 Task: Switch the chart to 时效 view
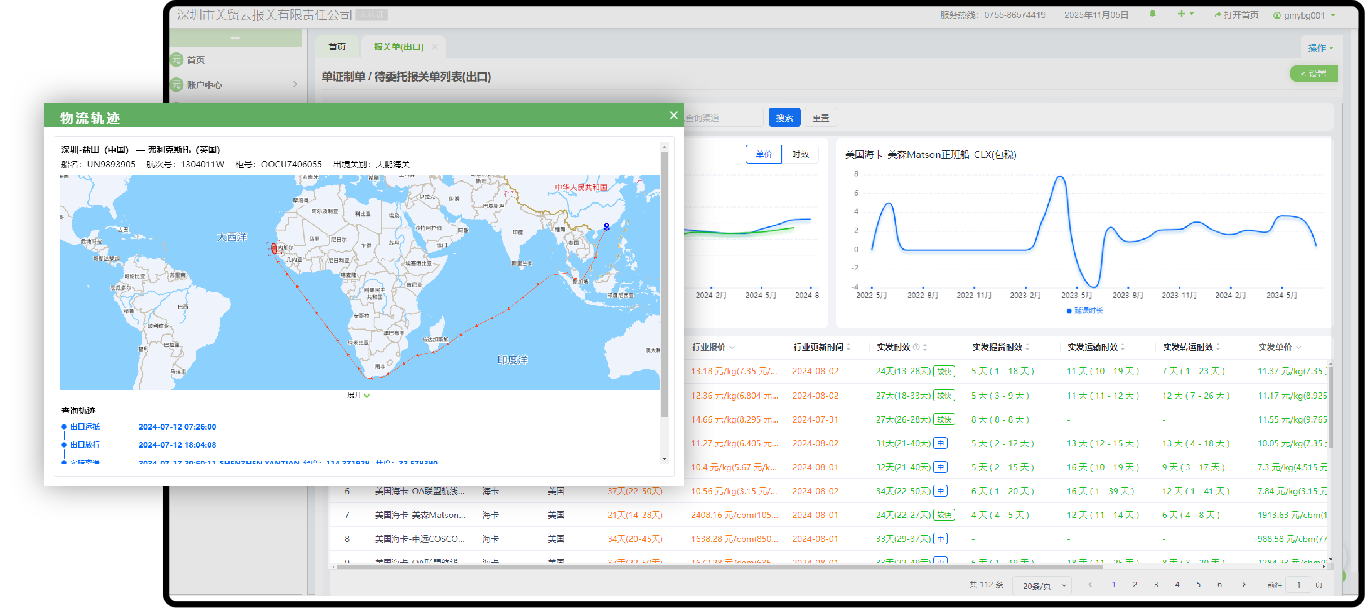click(800, 154)
